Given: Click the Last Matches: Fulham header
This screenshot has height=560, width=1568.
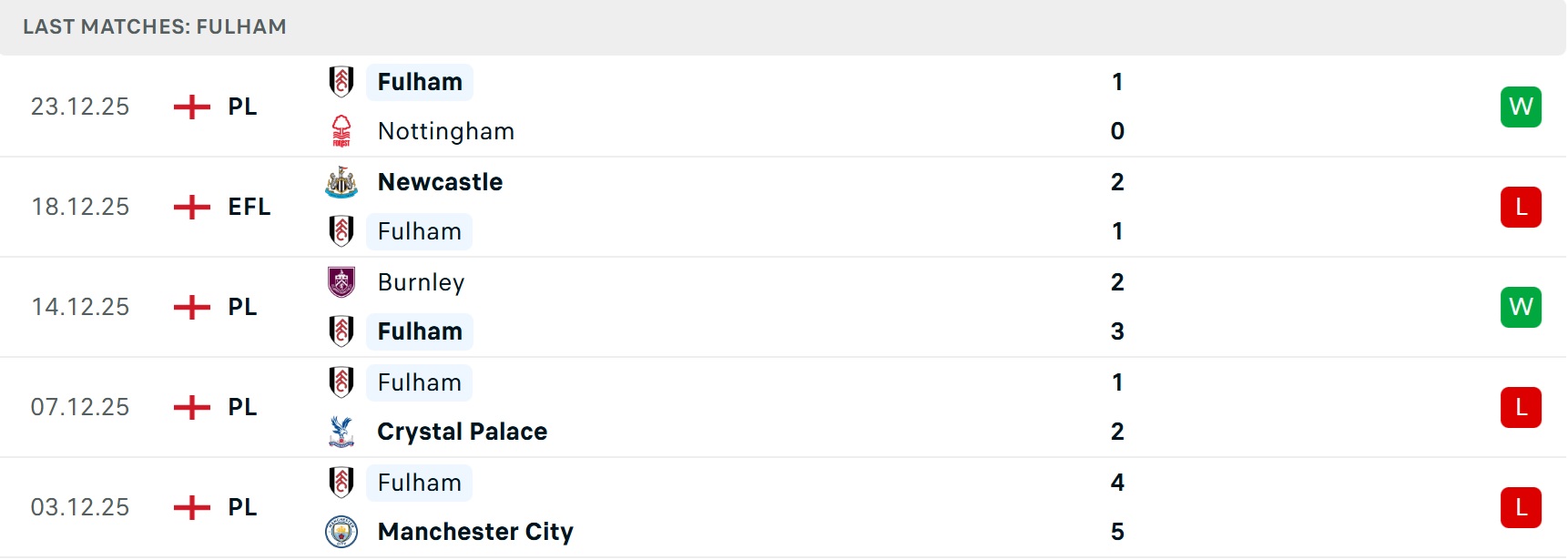Looking at the screenshot, I should (x=155, y=27).
